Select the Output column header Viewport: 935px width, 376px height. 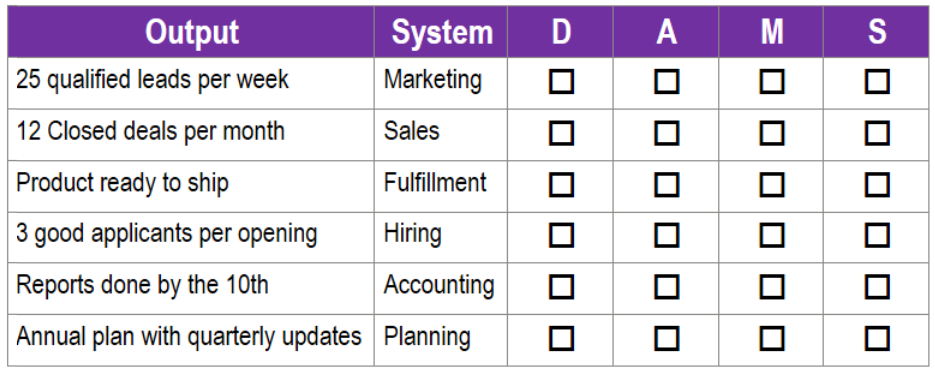click(x=191, y=32)
